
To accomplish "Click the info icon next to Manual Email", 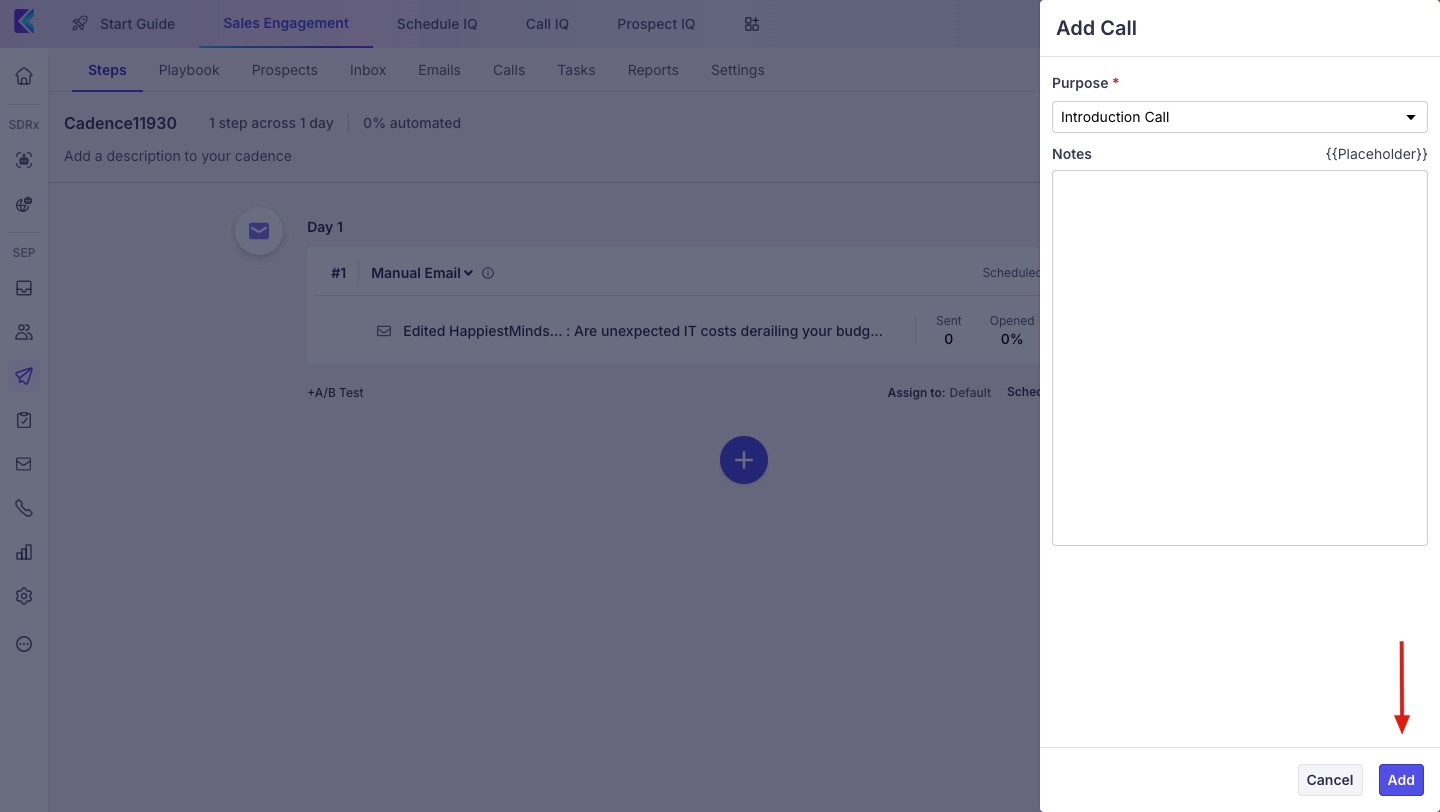I will (x=488, y=273).
